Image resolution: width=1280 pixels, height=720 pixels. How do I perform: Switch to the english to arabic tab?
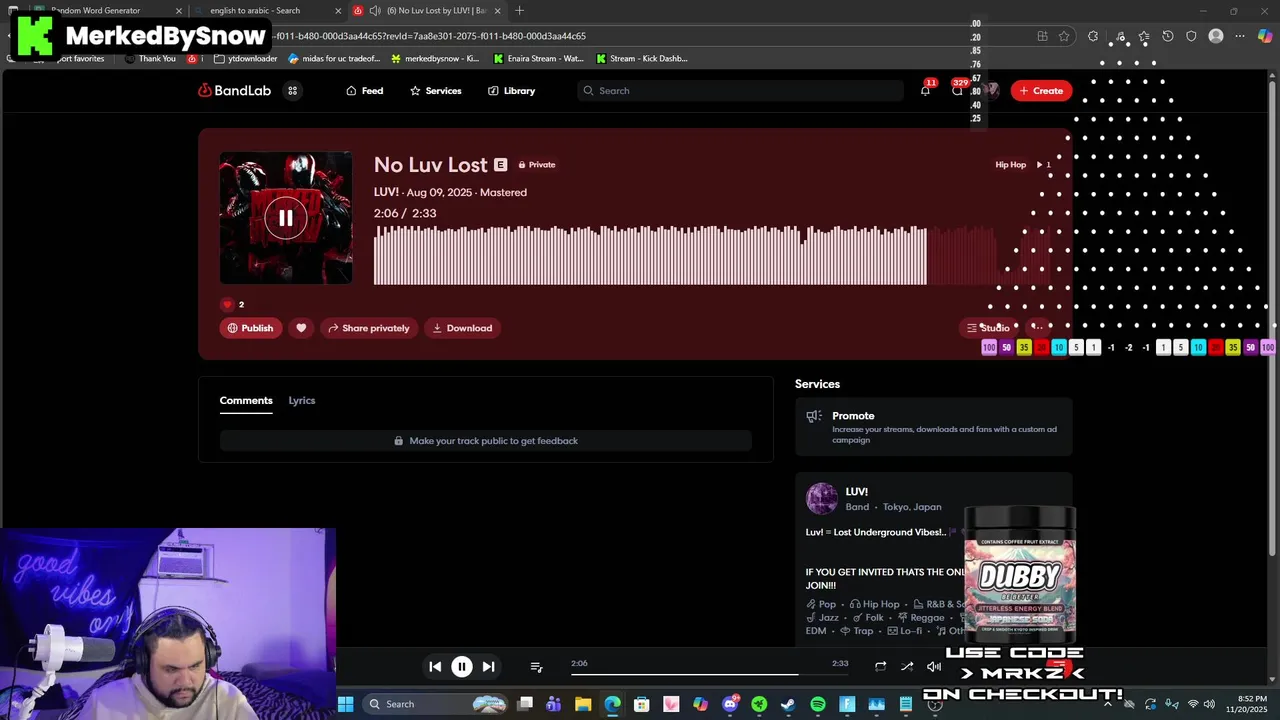tap(268, 11)
